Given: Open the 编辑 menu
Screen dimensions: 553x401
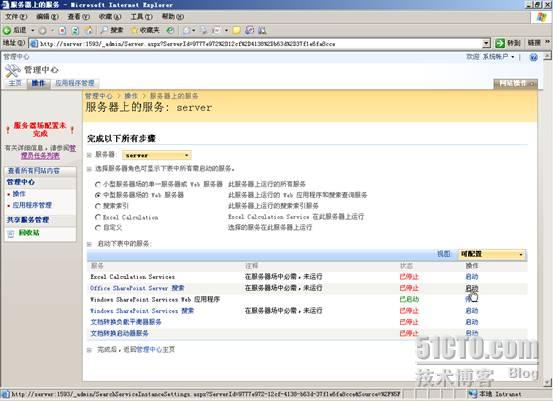Looking at the screenshot, I should click(47, 17).
